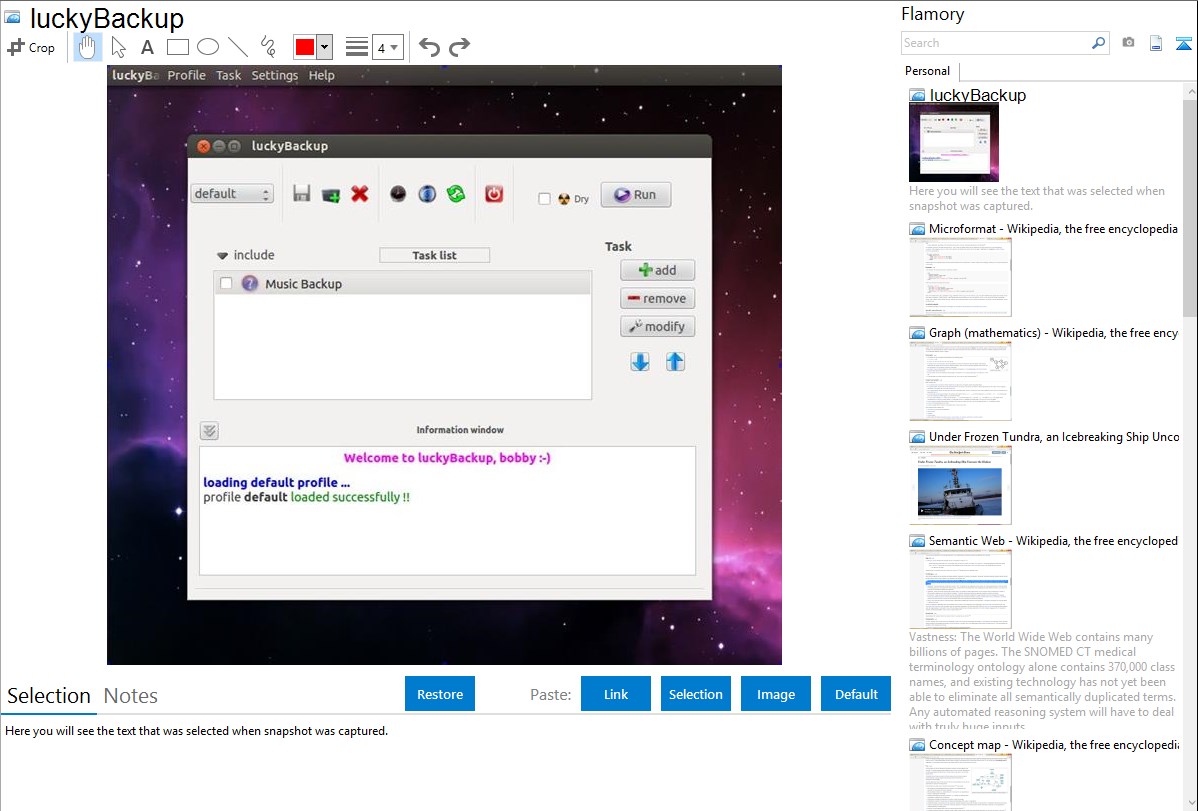Screen dimensions: 1198x811
Task: Click the red color swatch
Action: click(x=305, y=47)
